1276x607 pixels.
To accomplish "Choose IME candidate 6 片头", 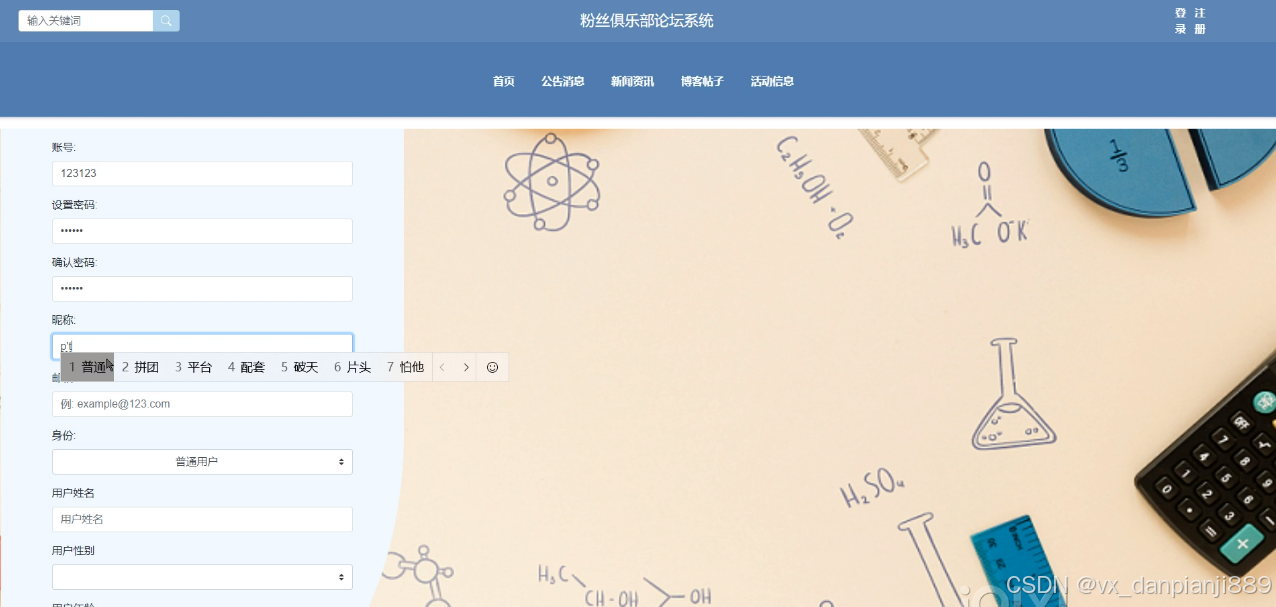I will click(x=353, y=367).
